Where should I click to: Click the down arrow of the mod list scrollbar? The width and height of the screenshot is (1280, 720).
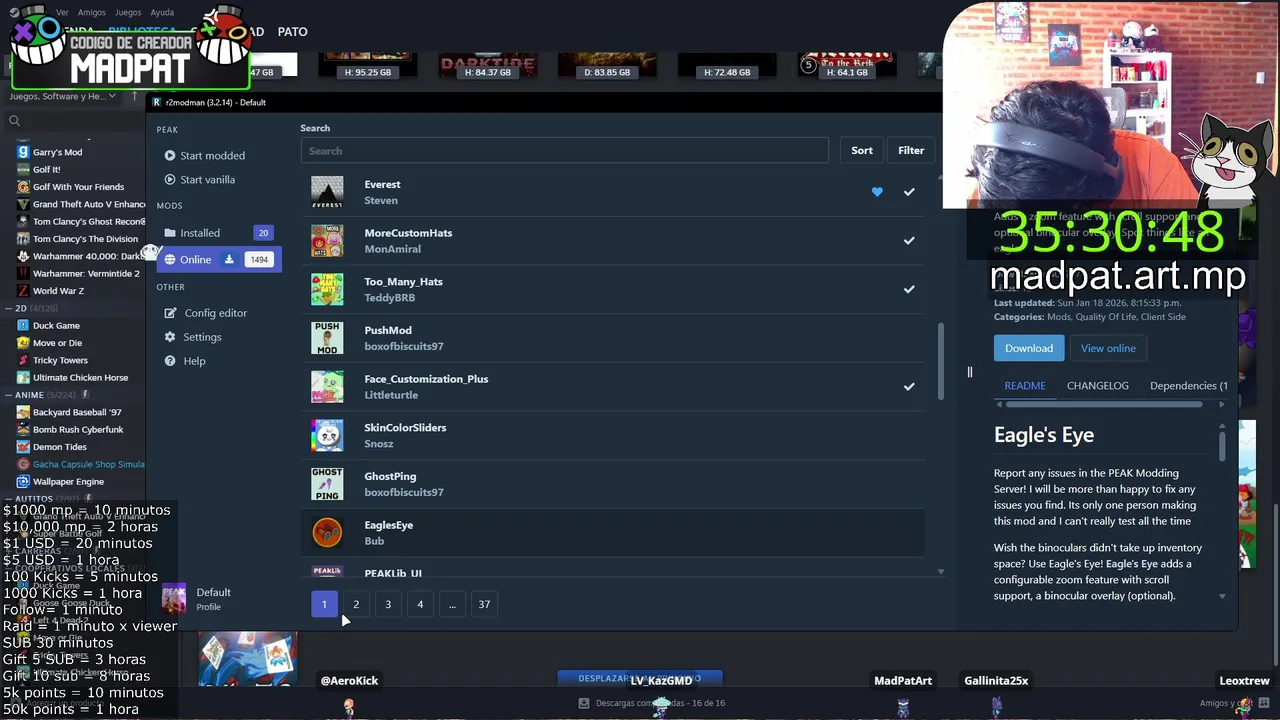(x=940, y=572)
